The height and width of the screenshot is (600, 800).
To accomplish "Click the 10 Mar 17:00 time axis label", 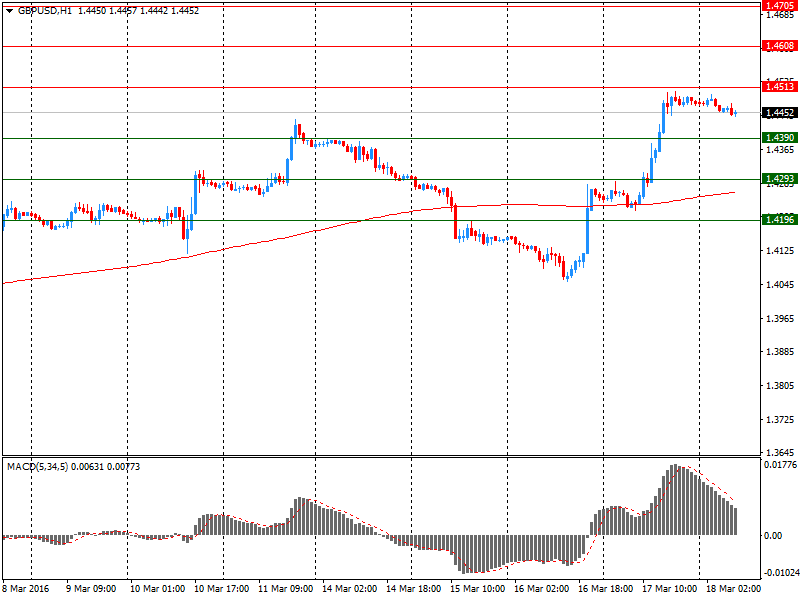I will [x=221, y=588].
